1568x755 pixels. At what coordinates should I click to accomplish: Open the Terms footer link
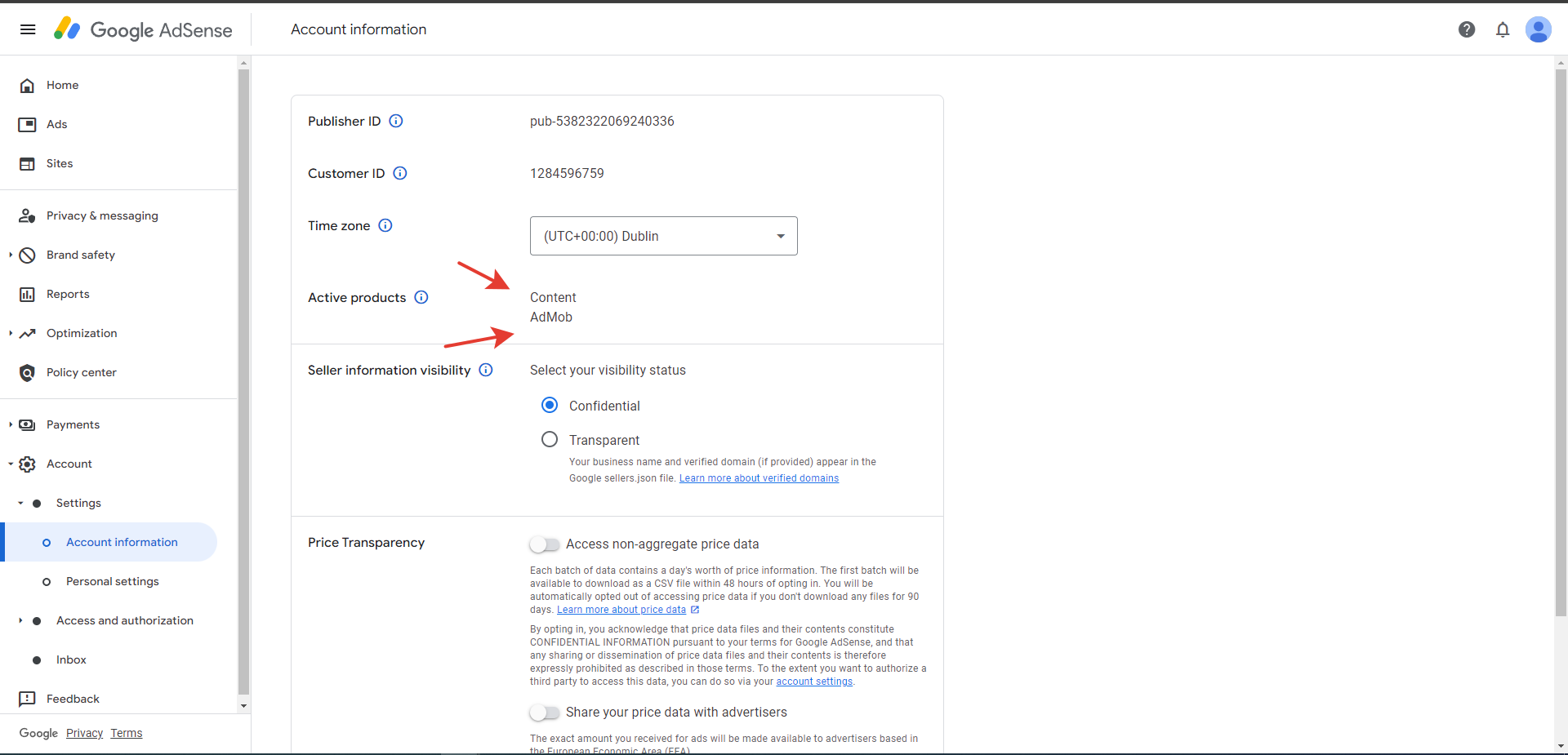pyautogui.click(x=127, y=733)
